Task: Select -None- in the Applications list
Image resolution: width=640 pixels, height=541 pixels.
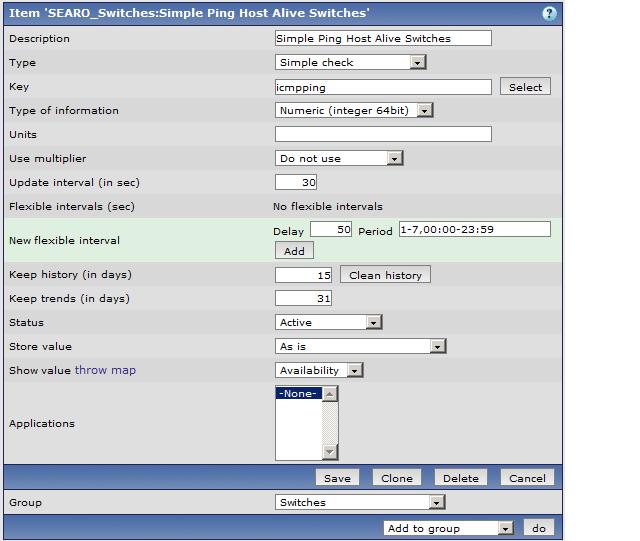Action: tap(298, 394)
